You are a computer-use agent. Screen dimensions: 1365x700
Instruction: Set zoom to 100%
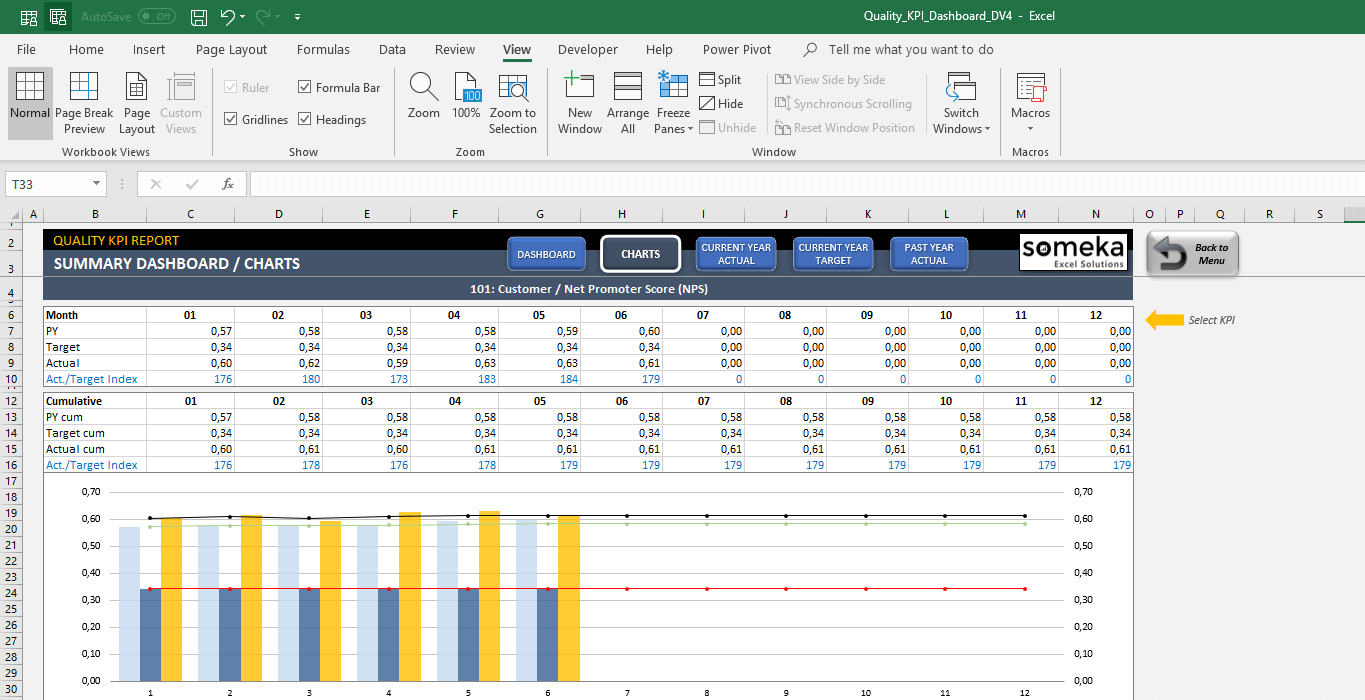[x=466, y=100]
